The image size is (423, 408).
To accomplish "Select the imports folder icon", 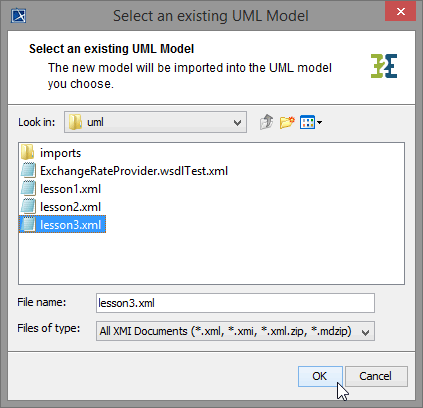I will point(27,152).
